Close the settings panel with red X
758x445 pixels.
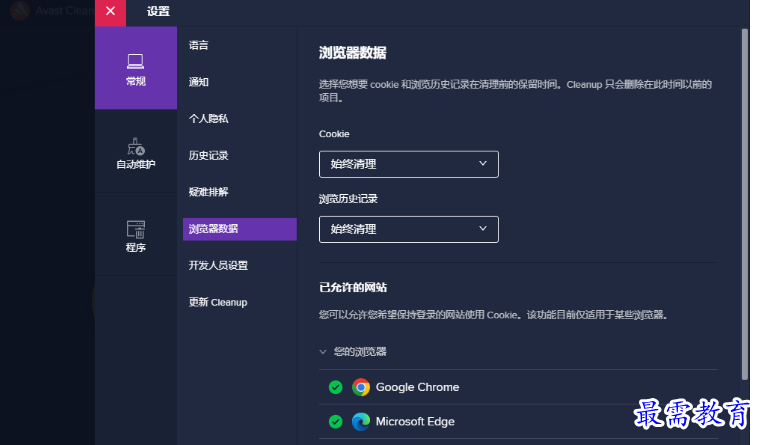[x=110, y=12]
